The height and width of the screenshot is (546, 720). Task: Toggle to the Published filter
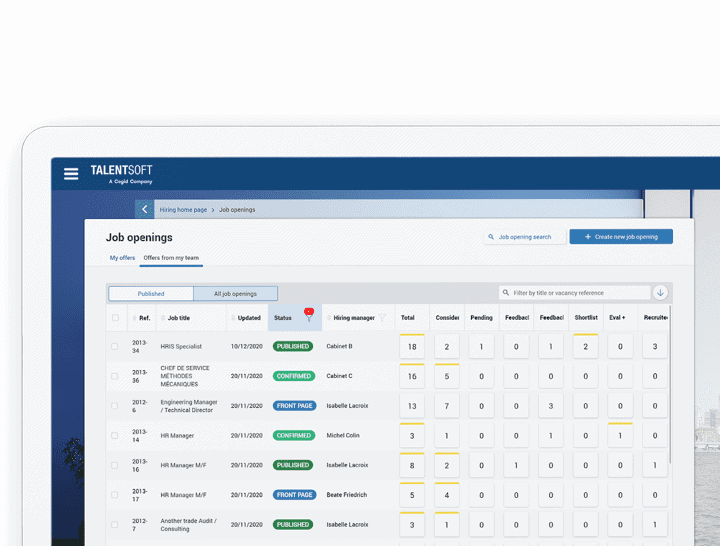point(151,294)
